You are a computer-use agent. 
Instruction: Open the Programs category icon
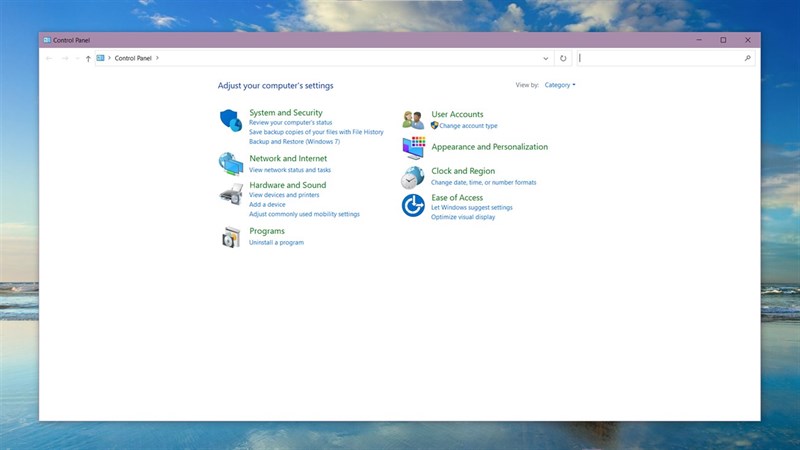[231, 237]
